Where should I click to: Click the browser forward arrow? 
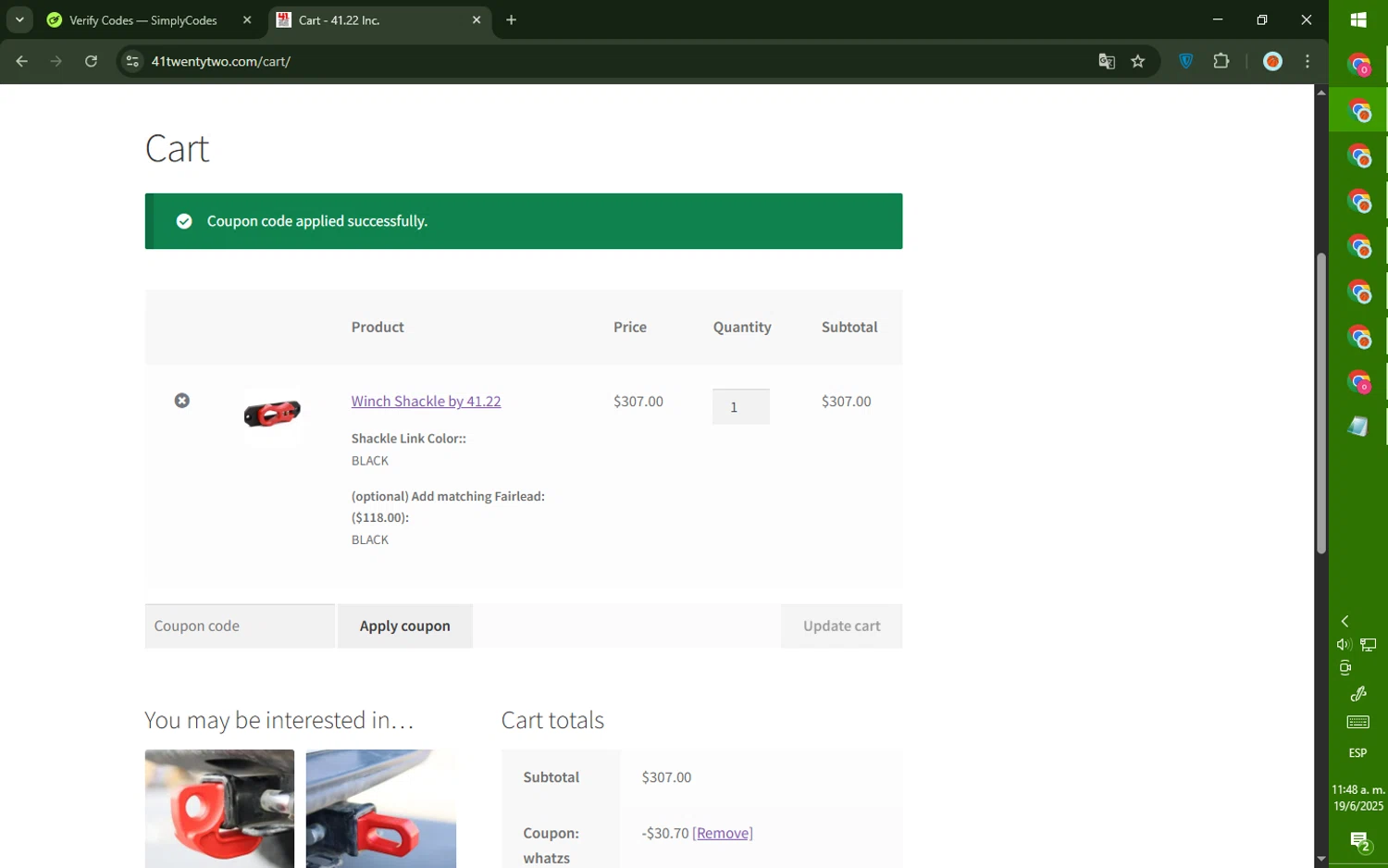pos(56,62)
